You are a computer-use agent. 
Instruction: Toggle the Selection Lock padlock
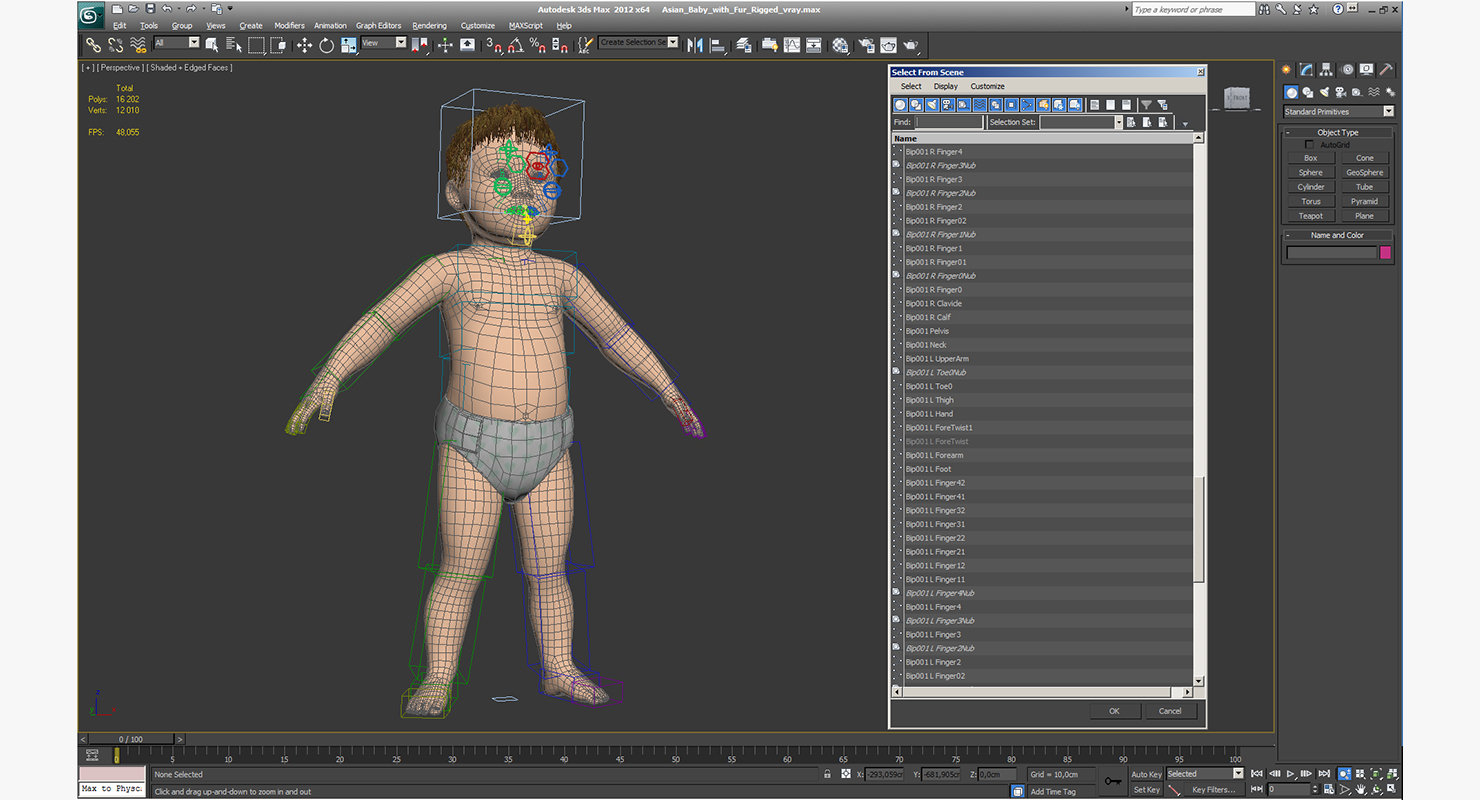(x=827, y=774)
